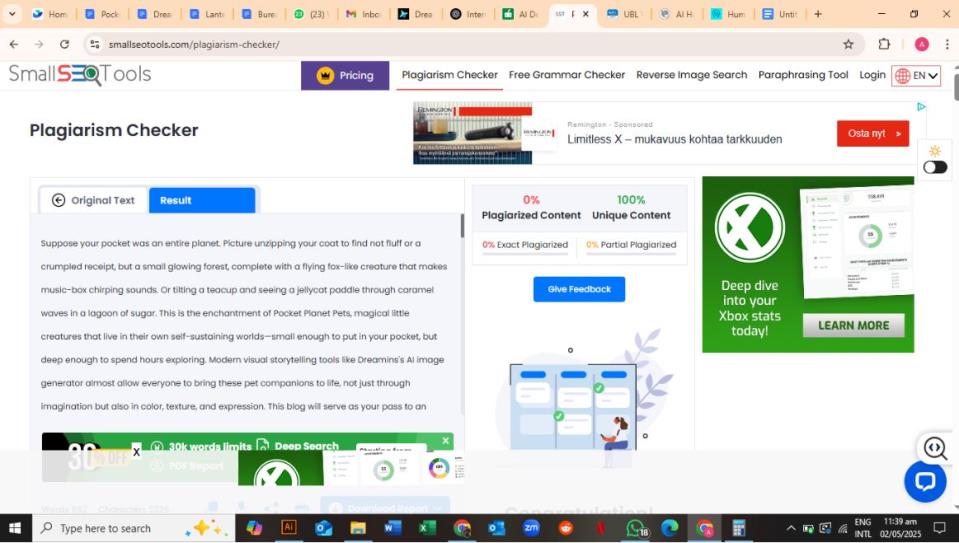Go forward in browser history
This screenshot has width=959, height=543.
(x=39, y=44)
